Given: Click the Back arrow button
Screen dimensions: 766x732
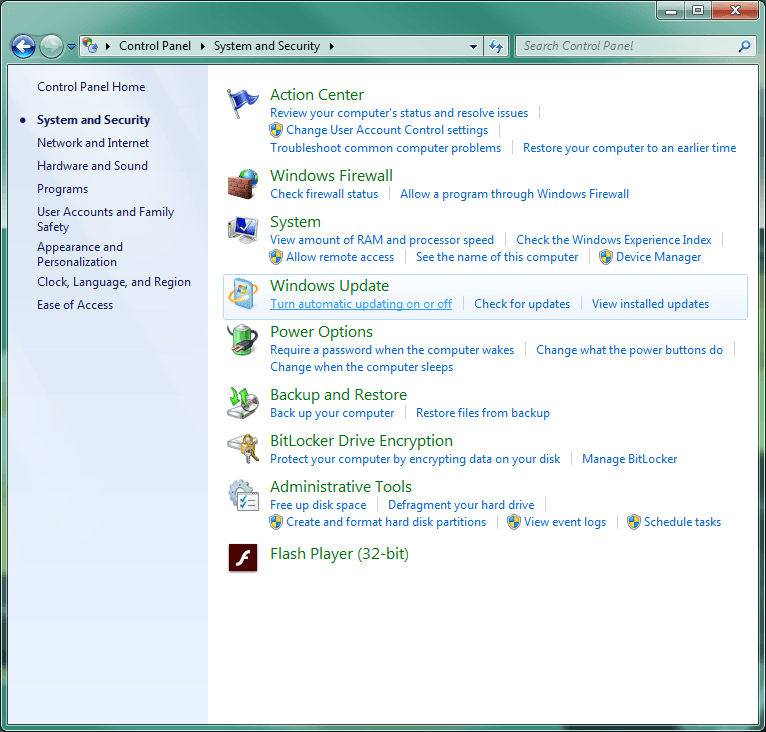Looking at the screenshot, I should coord(23,46).
